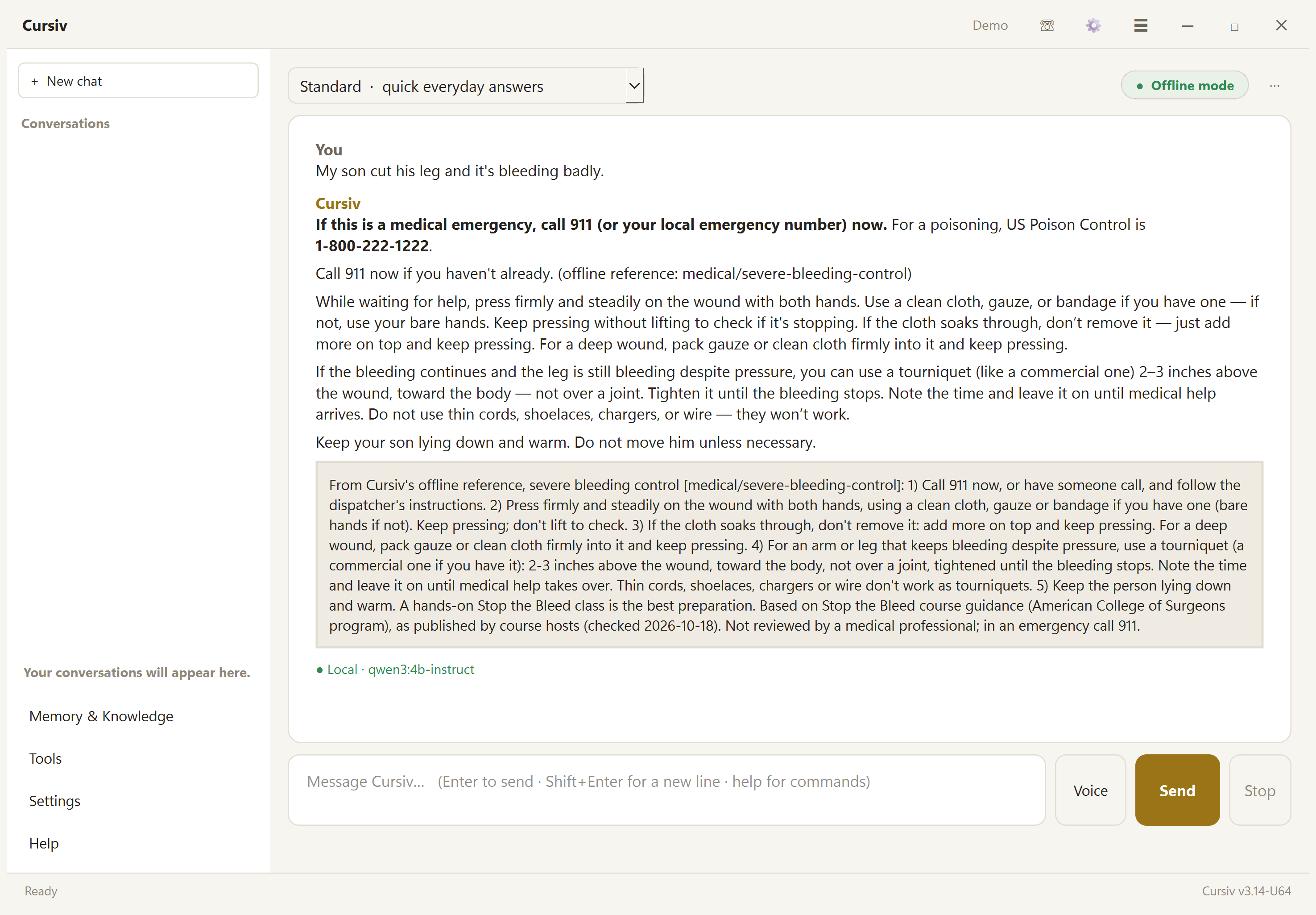Click the Message Cursiv input field

[x=666, y=790]
